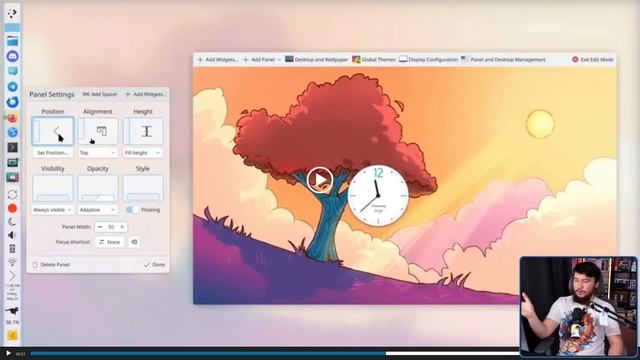640x360 pixels.
Task: Seek on the video progress bar
Action: pos(274,353)
